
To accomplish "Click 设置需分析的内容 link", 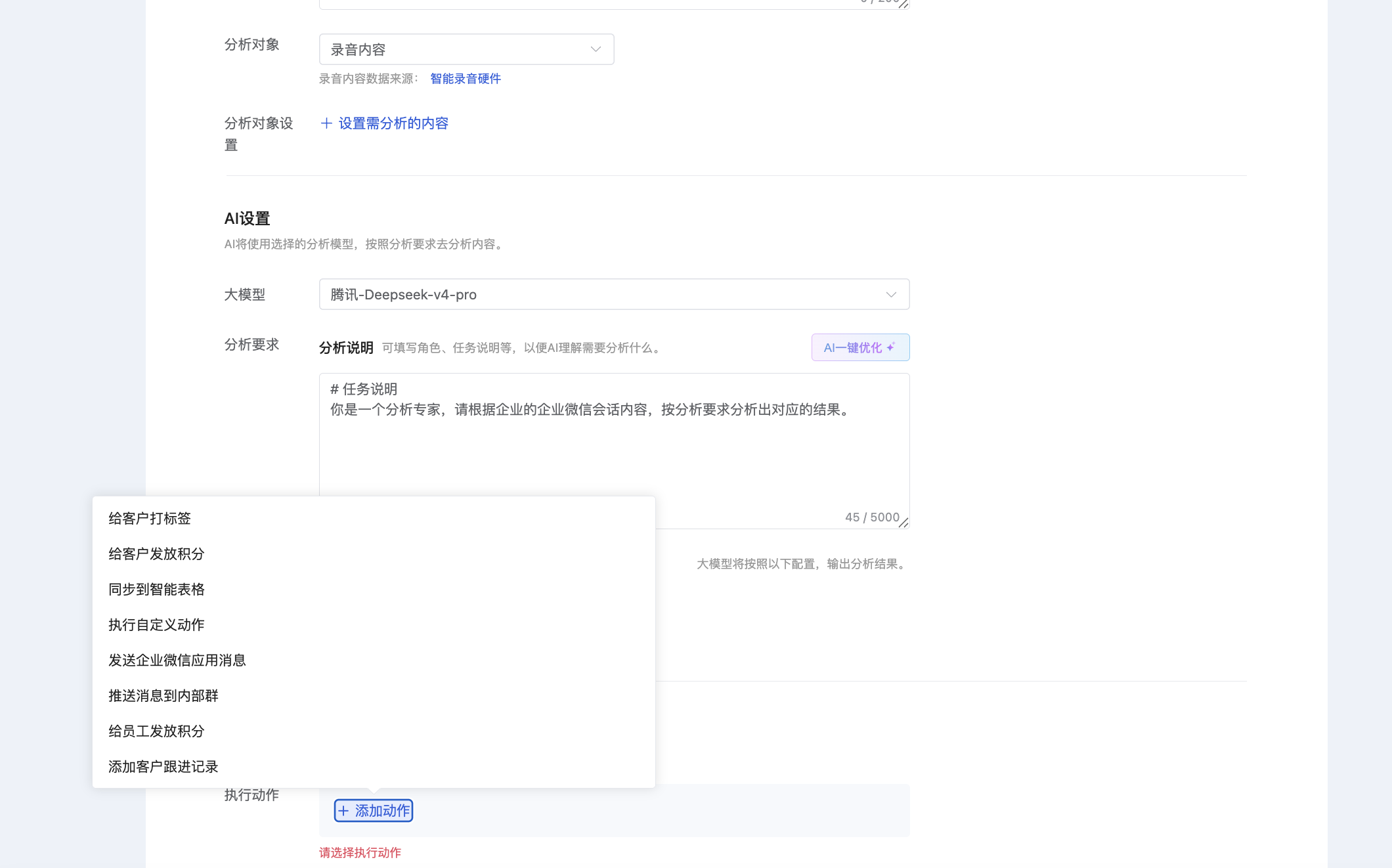I will point(393,123).
